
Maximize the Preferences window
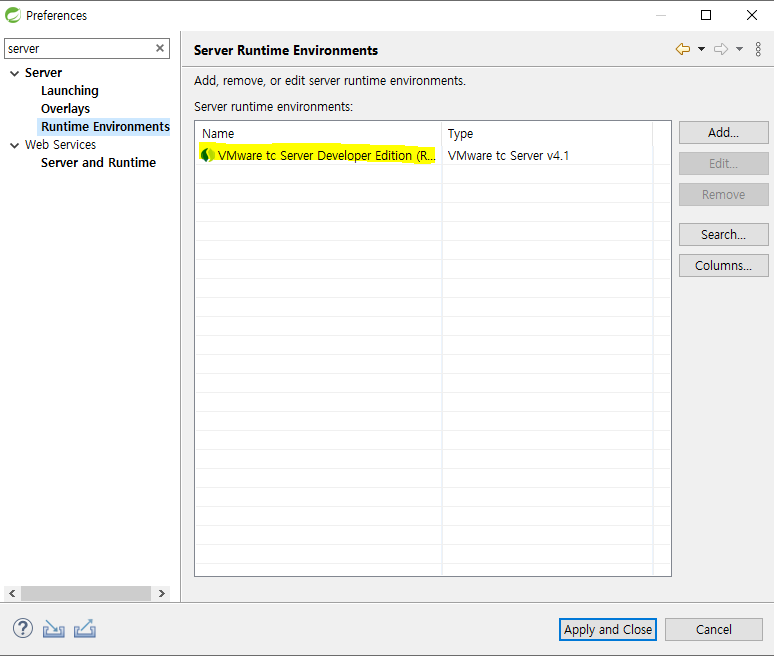point(706,15)
